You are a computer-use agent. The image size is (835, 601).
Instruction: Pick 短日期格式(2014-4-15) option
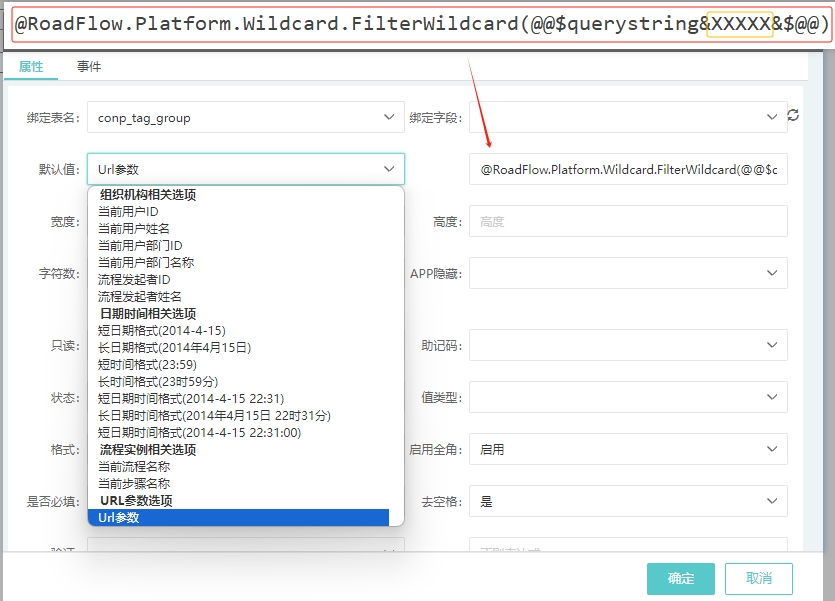click(x=238, y=331)
